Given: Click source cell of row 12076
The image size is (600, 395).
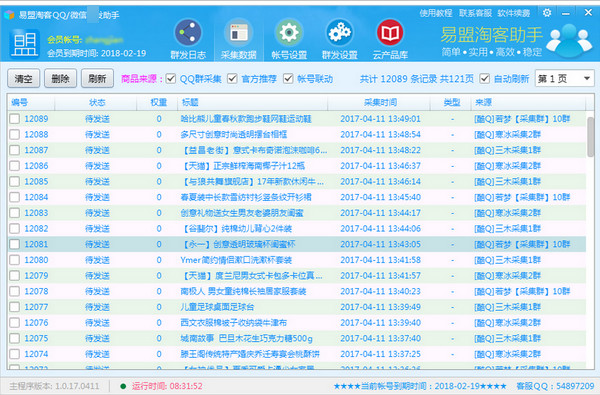Looking at the screenshot, I should click(x=507, y=323).
